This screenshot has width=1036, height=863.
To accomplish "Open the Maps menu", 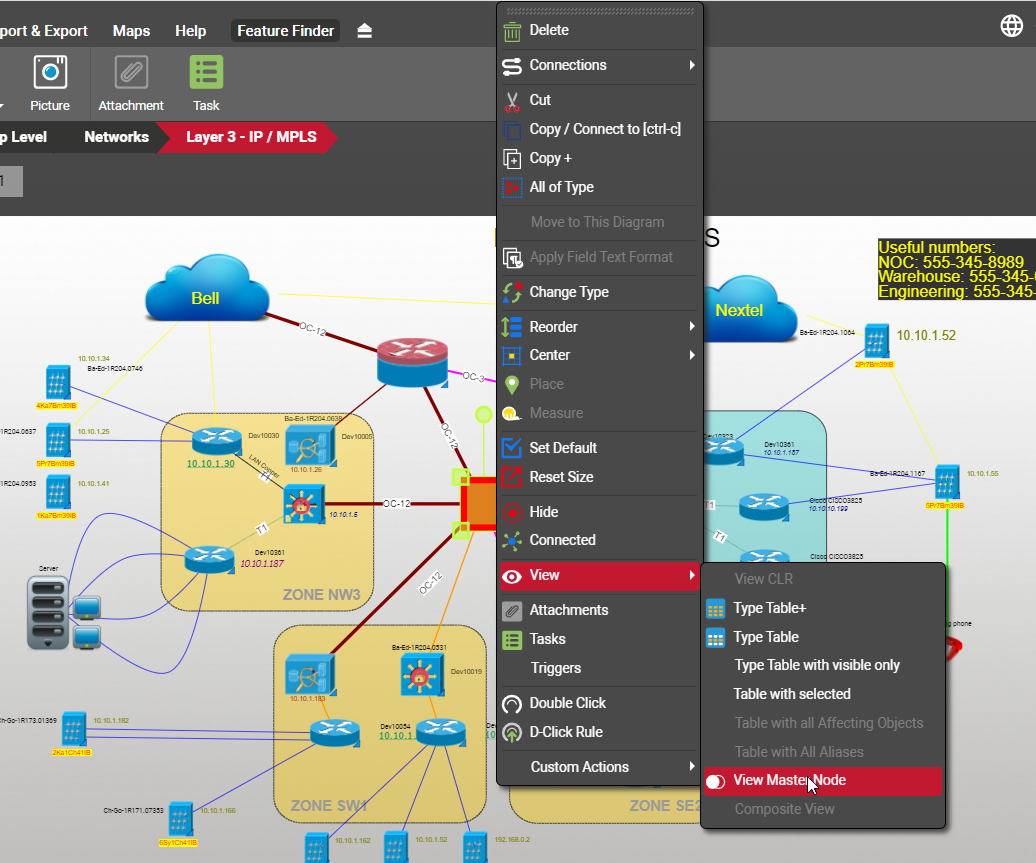I will click(x=131, y=31).
